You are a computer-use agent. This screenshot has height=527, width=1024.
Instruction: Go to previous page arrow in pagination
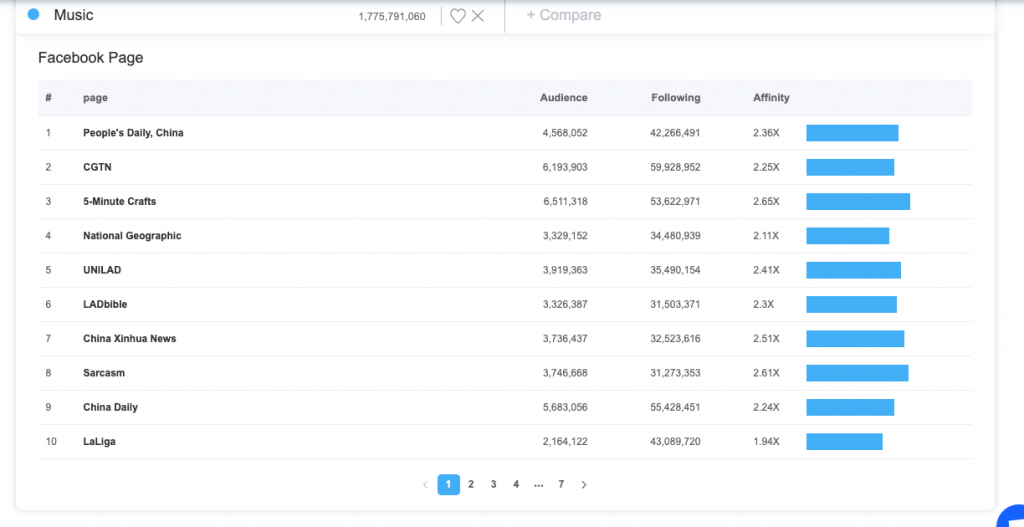pyautogui.click(x=425, y=485)
